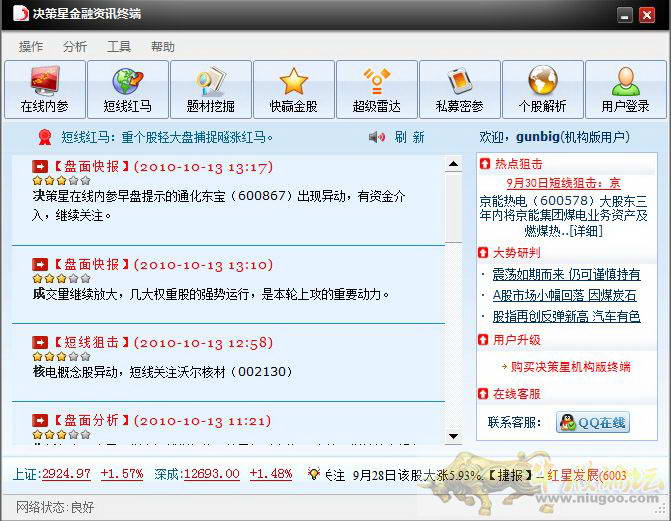
Task: Click the news list scroll-up arrow
Action: click(453, 164)
